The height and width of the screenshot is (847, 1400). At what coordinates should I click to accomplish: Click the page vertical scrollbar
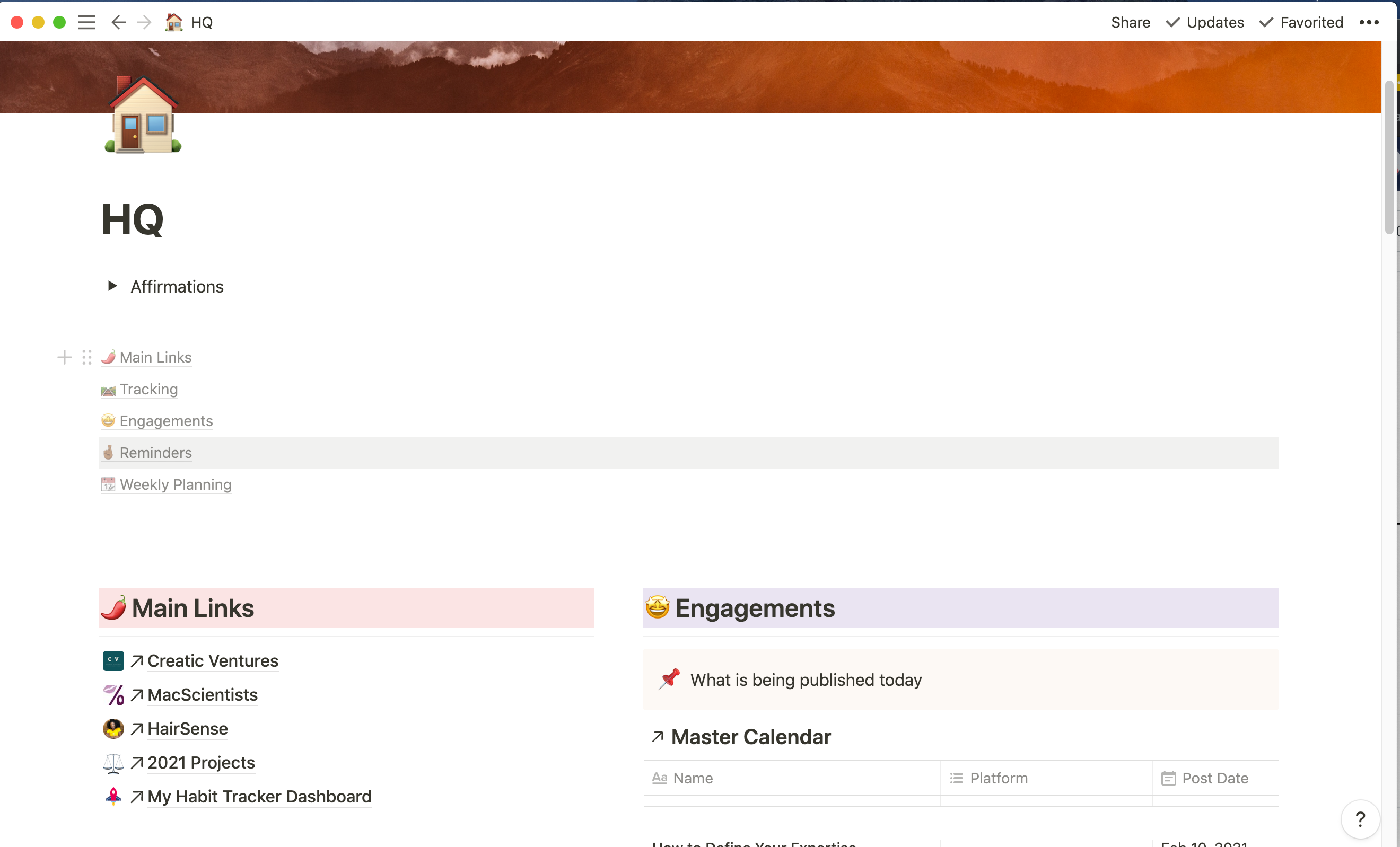click(1389, 157)
